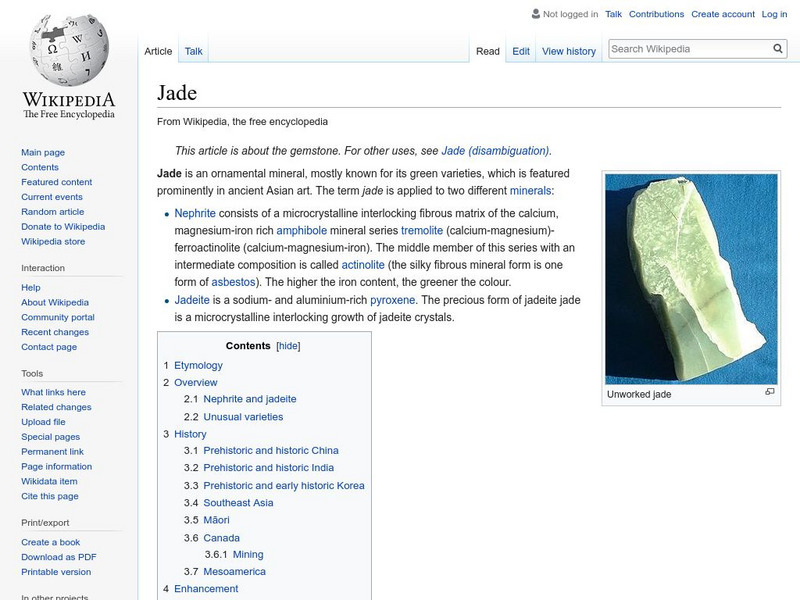The height and width of the screenshot is (600, 800).
Task: Open the Contributions link
Action: [656, 14]
